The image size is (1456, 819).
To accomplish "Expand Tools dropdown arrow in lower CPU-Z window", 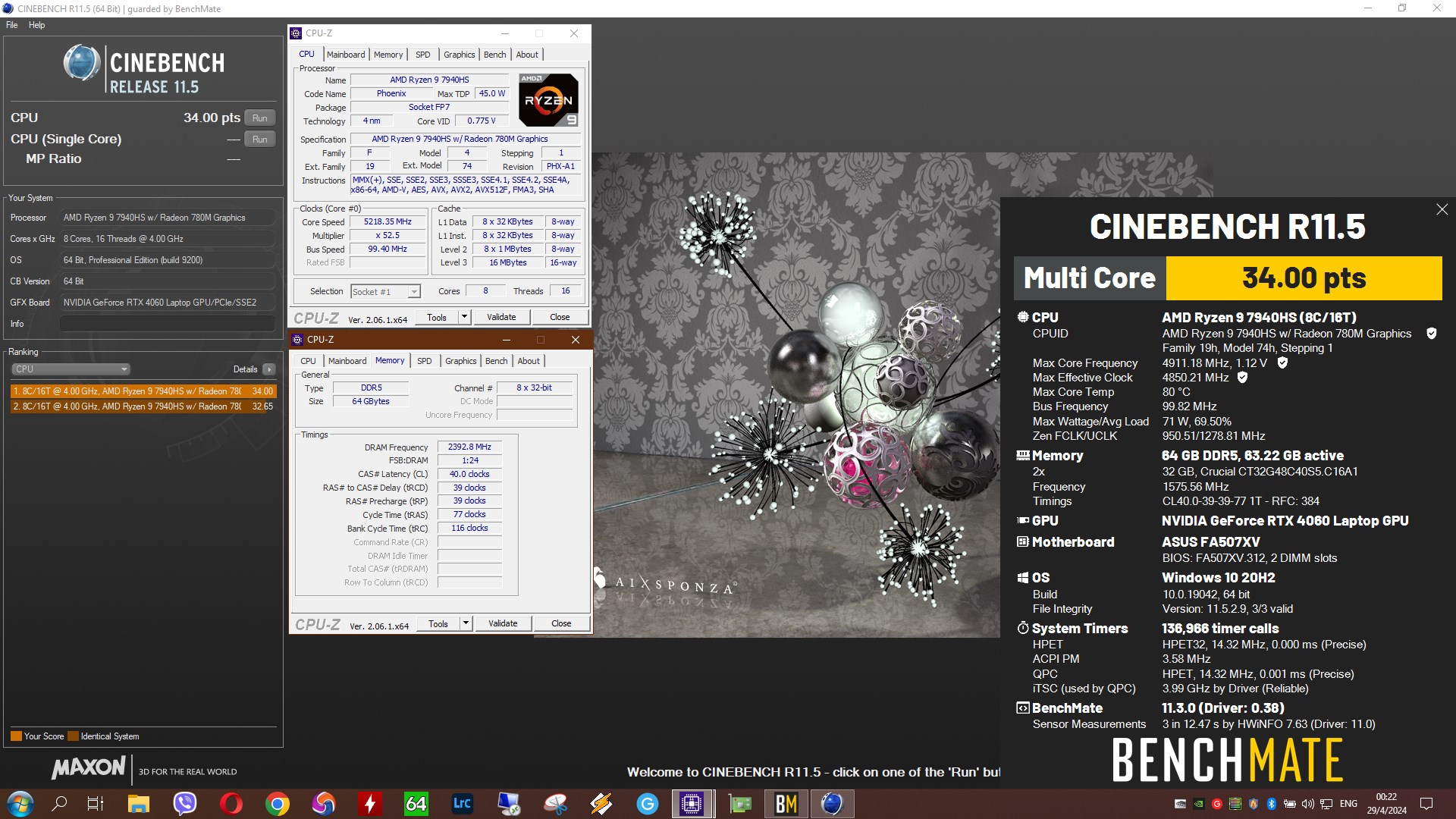I will [x=466, y=624].
